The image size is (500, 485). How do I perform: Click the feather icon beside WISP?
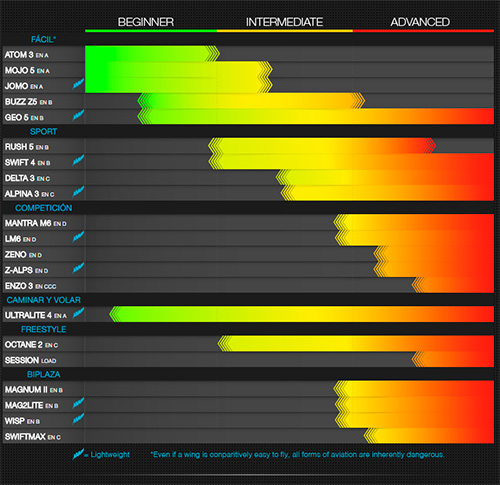pos(78,418)
